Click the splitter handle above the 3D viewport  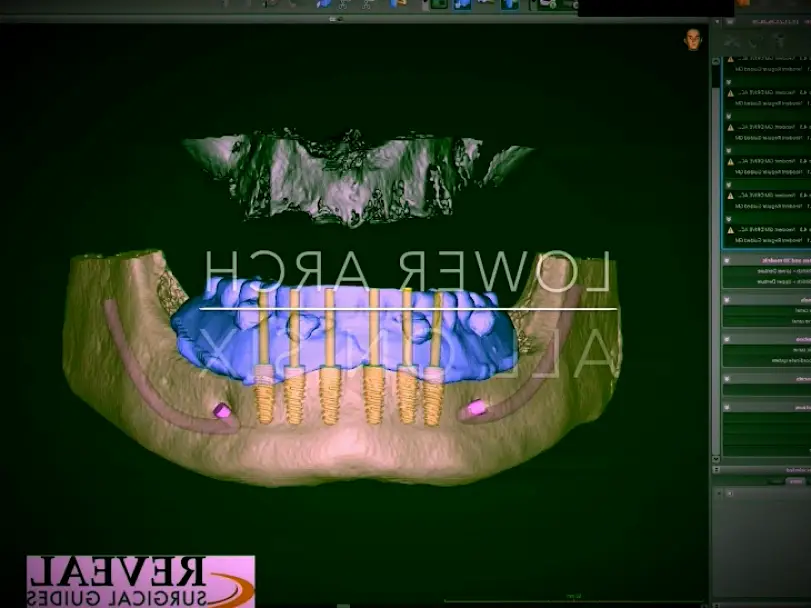(x=336, y=19)
